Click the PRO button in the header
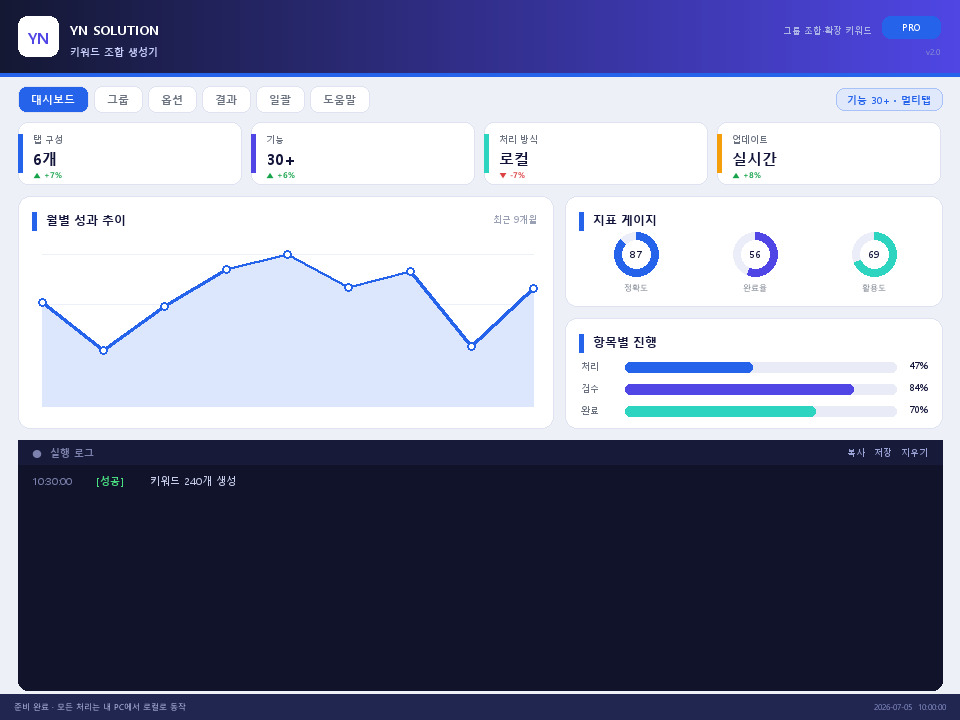Viewport: 960px width, 720px height. (x=911, y=28)
